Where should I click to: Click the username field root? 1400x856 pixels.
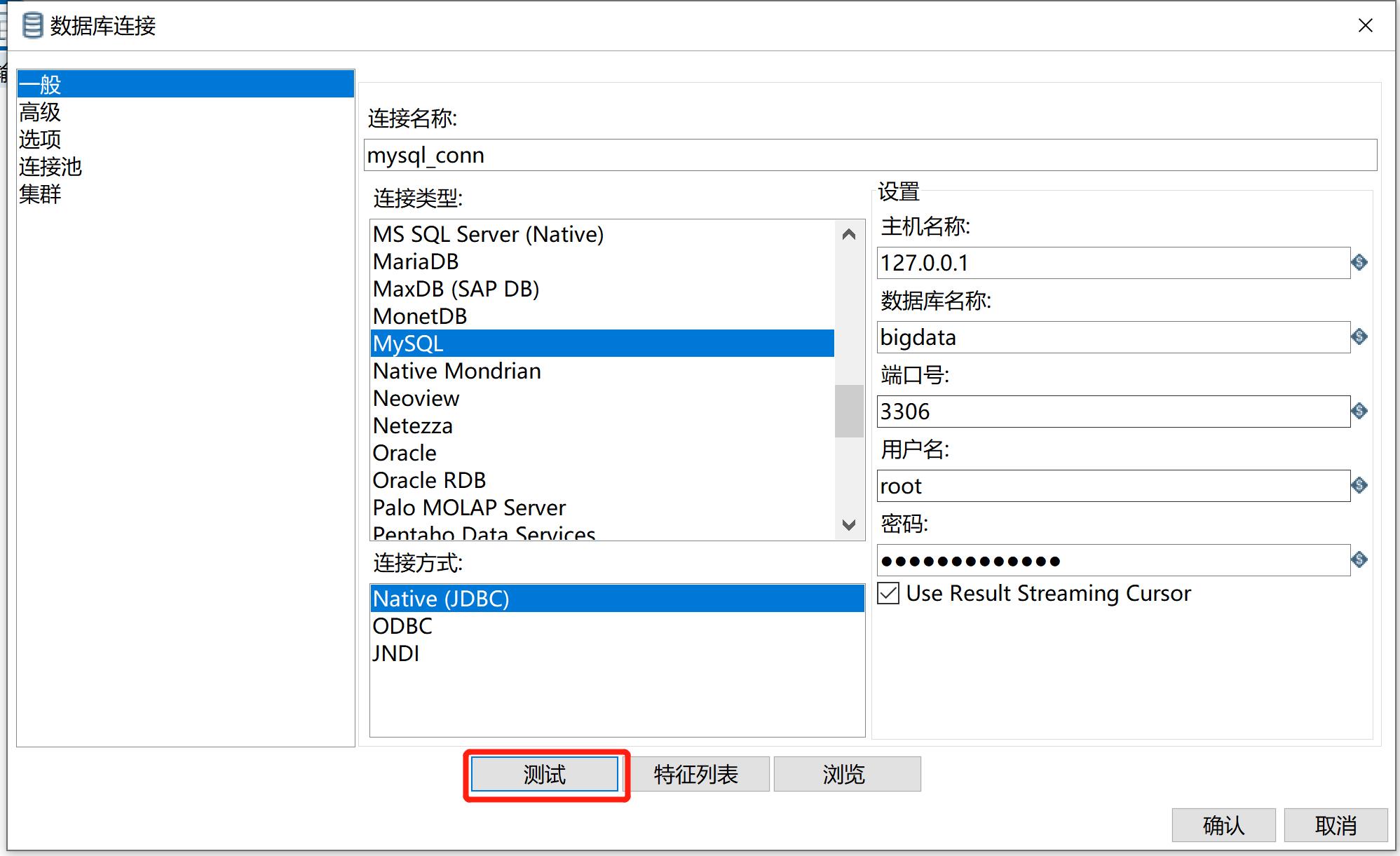point(1113,486)
